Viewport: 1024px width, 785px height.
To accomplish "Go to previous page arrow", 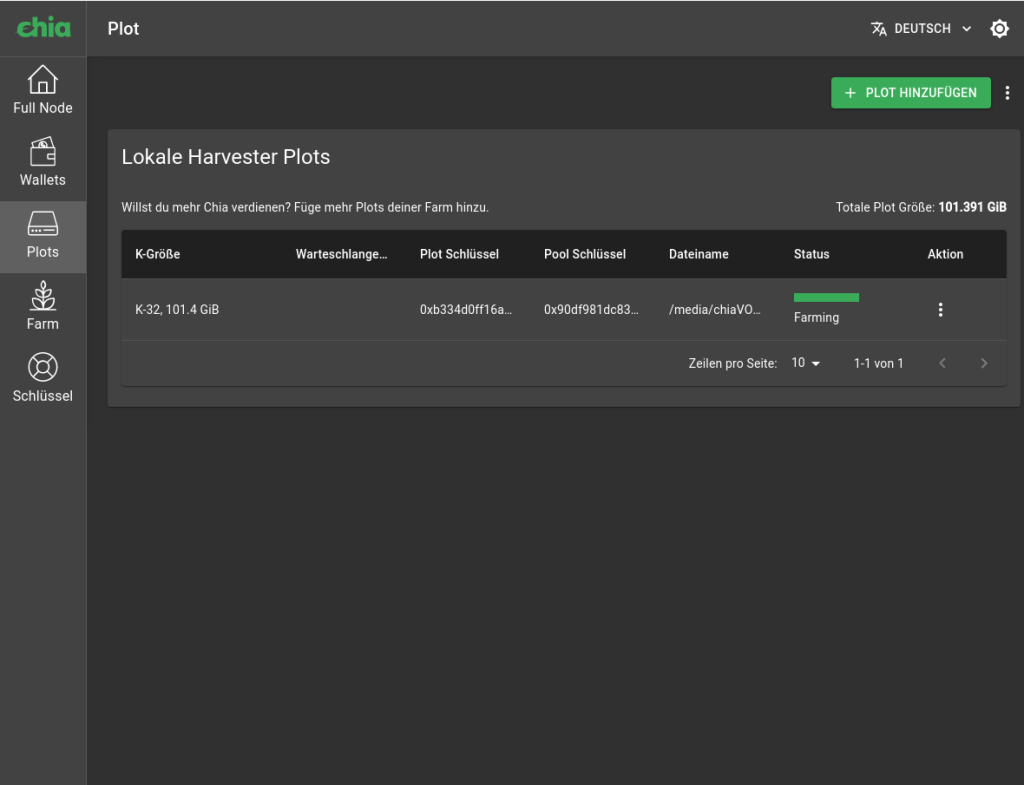I will pyautogui.click(x=942, y=363).
